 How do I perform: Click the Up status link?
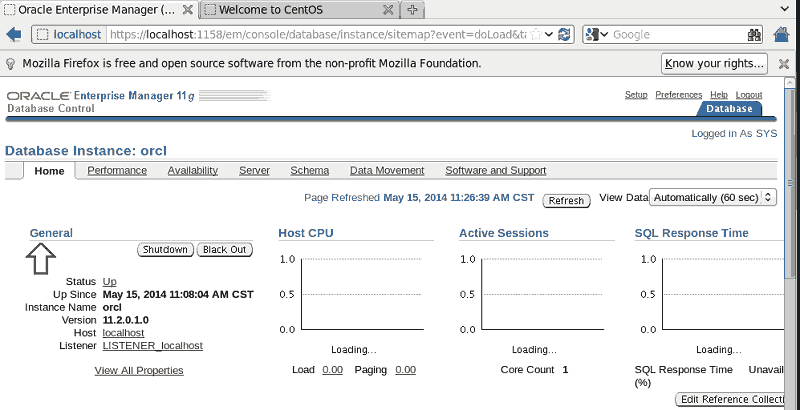[x=110, y=281]
